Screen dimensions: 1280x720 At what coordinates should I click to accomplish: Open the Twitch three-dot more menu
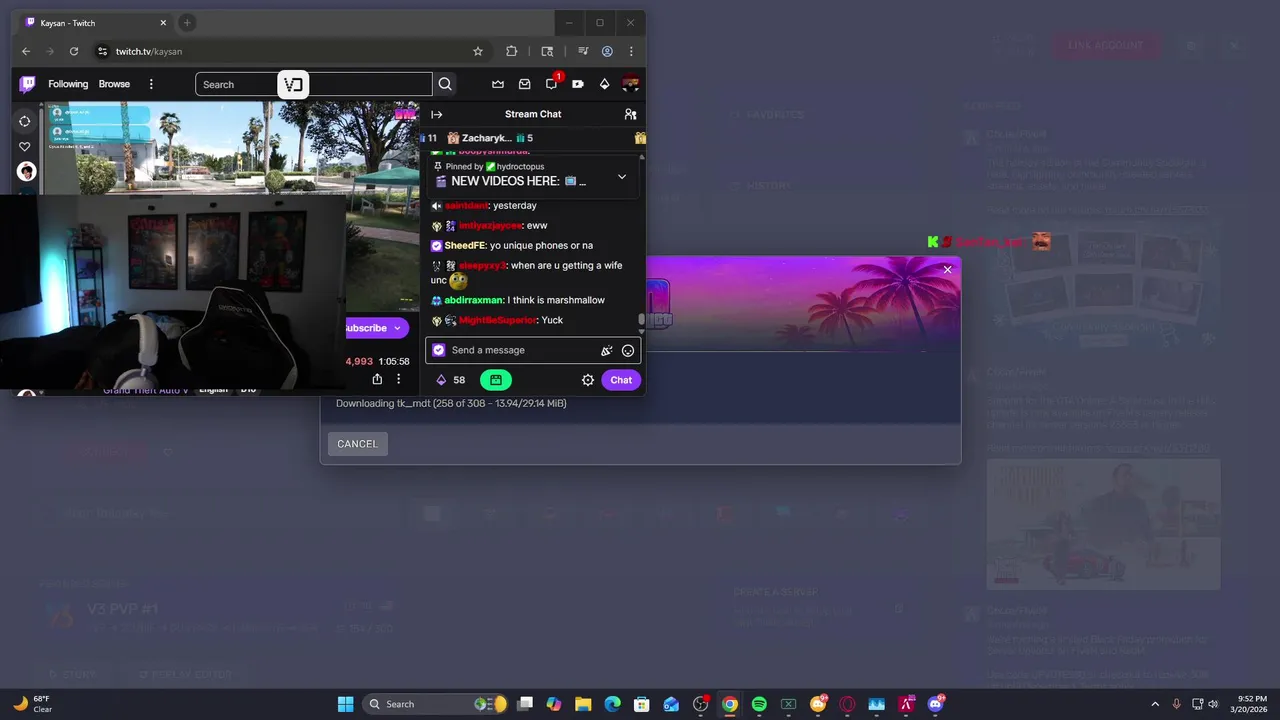(x=151, y=84)
